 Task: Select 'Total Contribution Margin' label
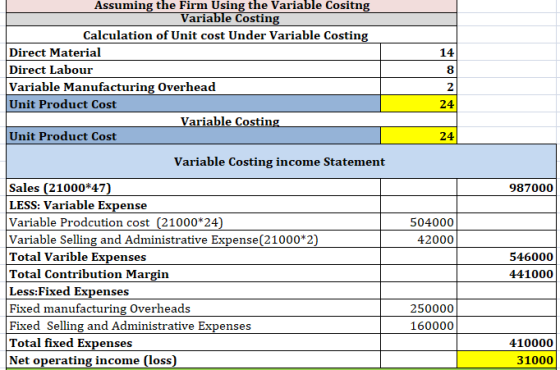point(193,274)
